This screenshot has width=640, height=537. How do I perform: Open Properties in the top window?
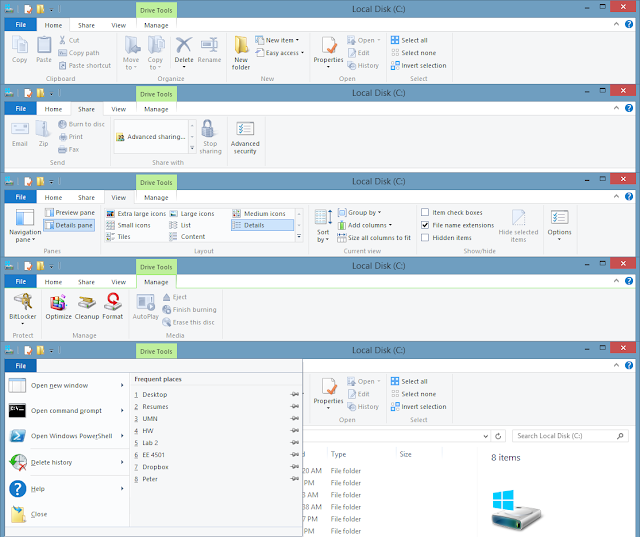(329, 51)
